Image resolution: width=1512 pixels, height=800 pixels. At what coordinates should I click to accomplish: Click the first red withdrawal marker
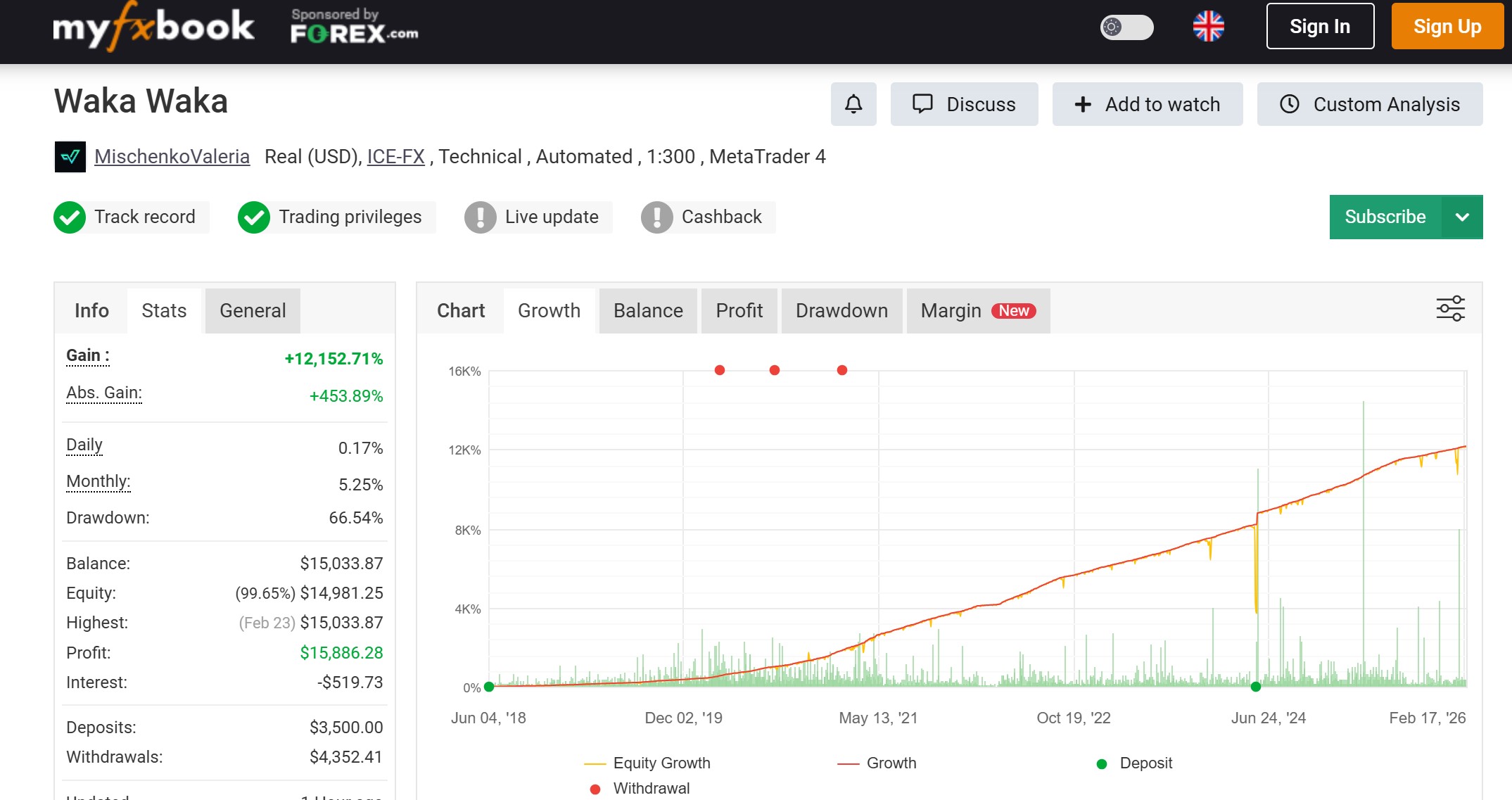pyautogui.click(x=719, y=370)
